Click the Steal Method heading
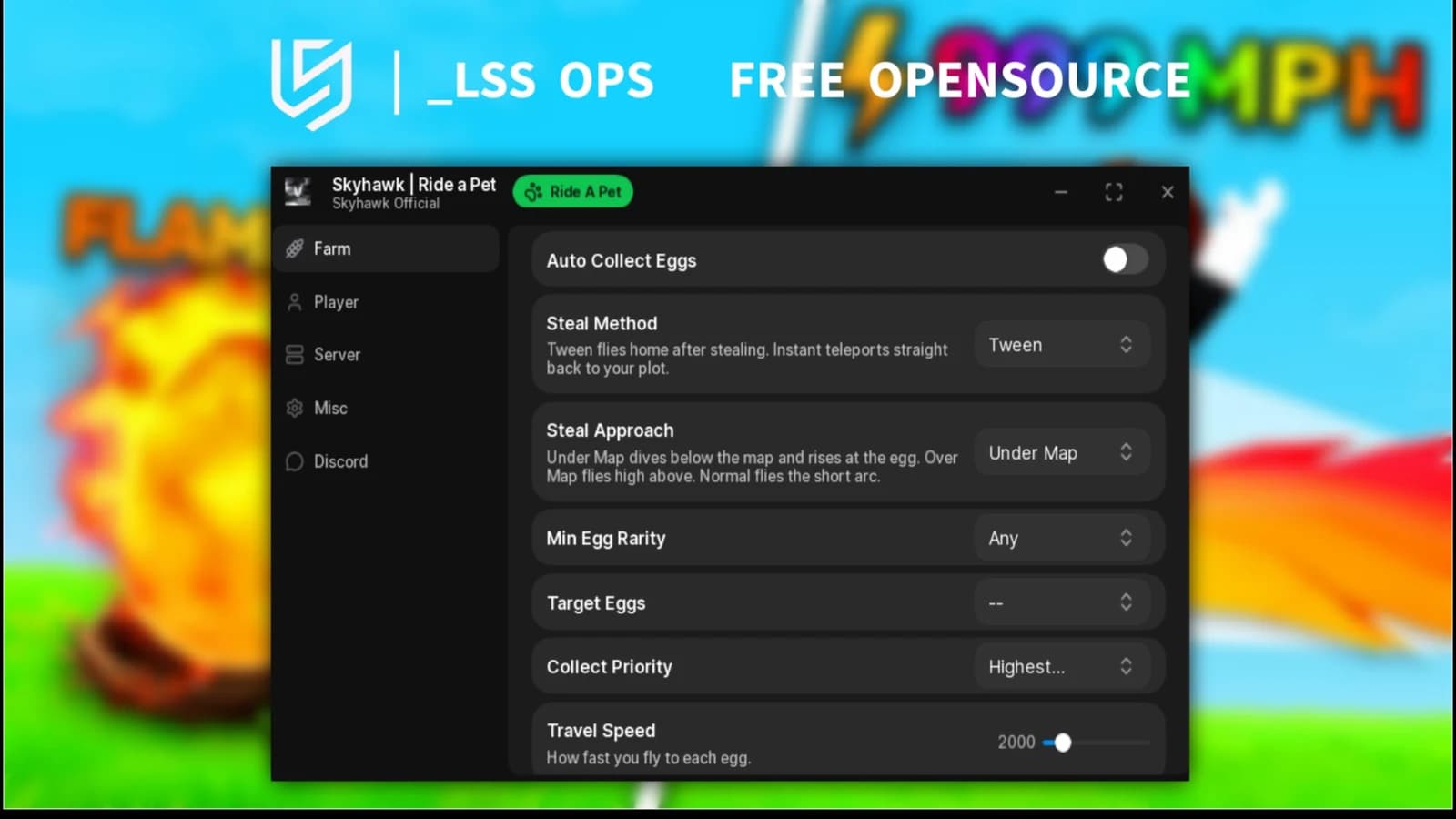Screen dimensions: 1456x819 pyautogui.click(x=602, y=323)
